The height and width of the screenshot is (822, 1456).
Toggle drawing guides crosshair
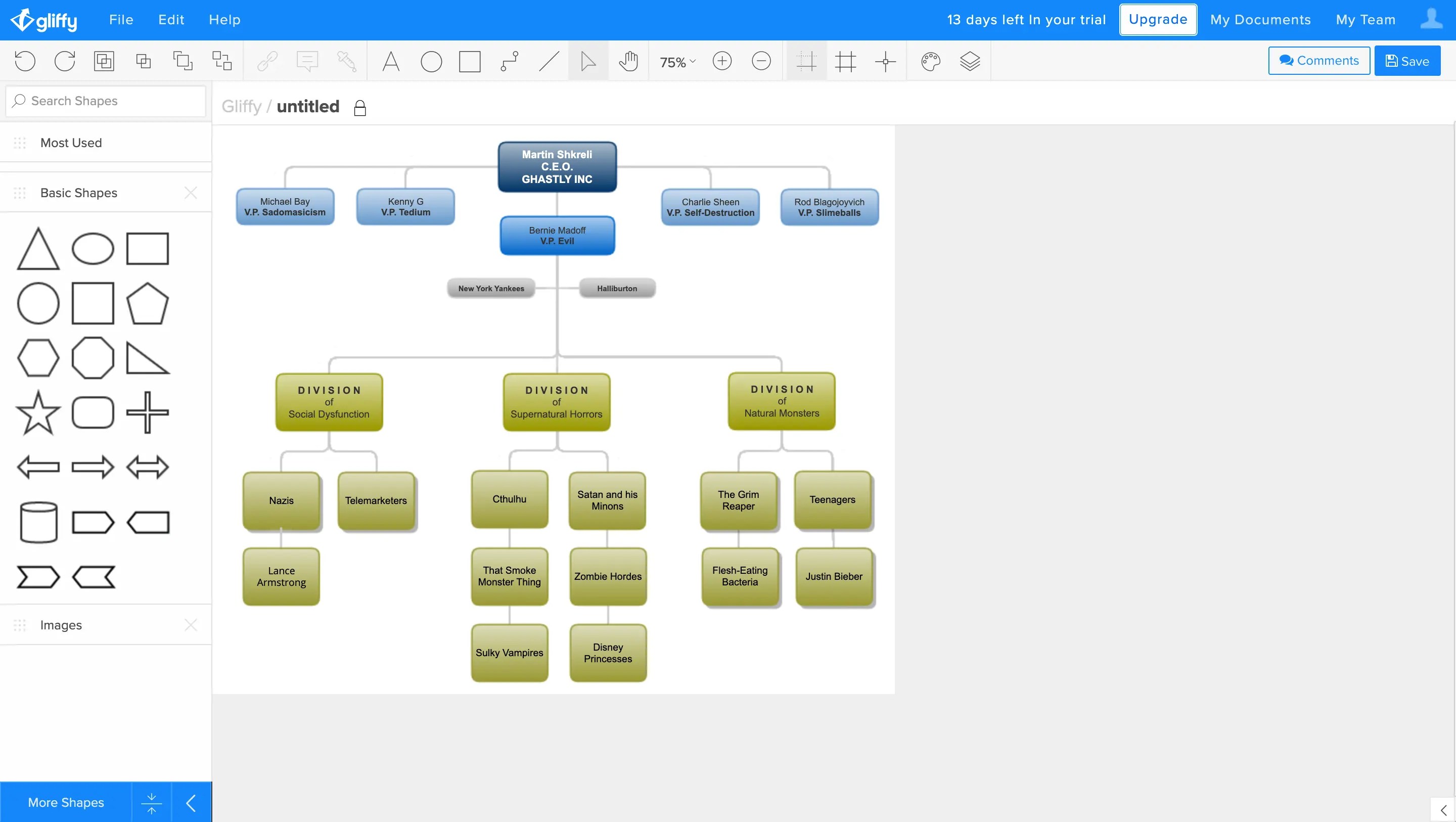point(885,61)
